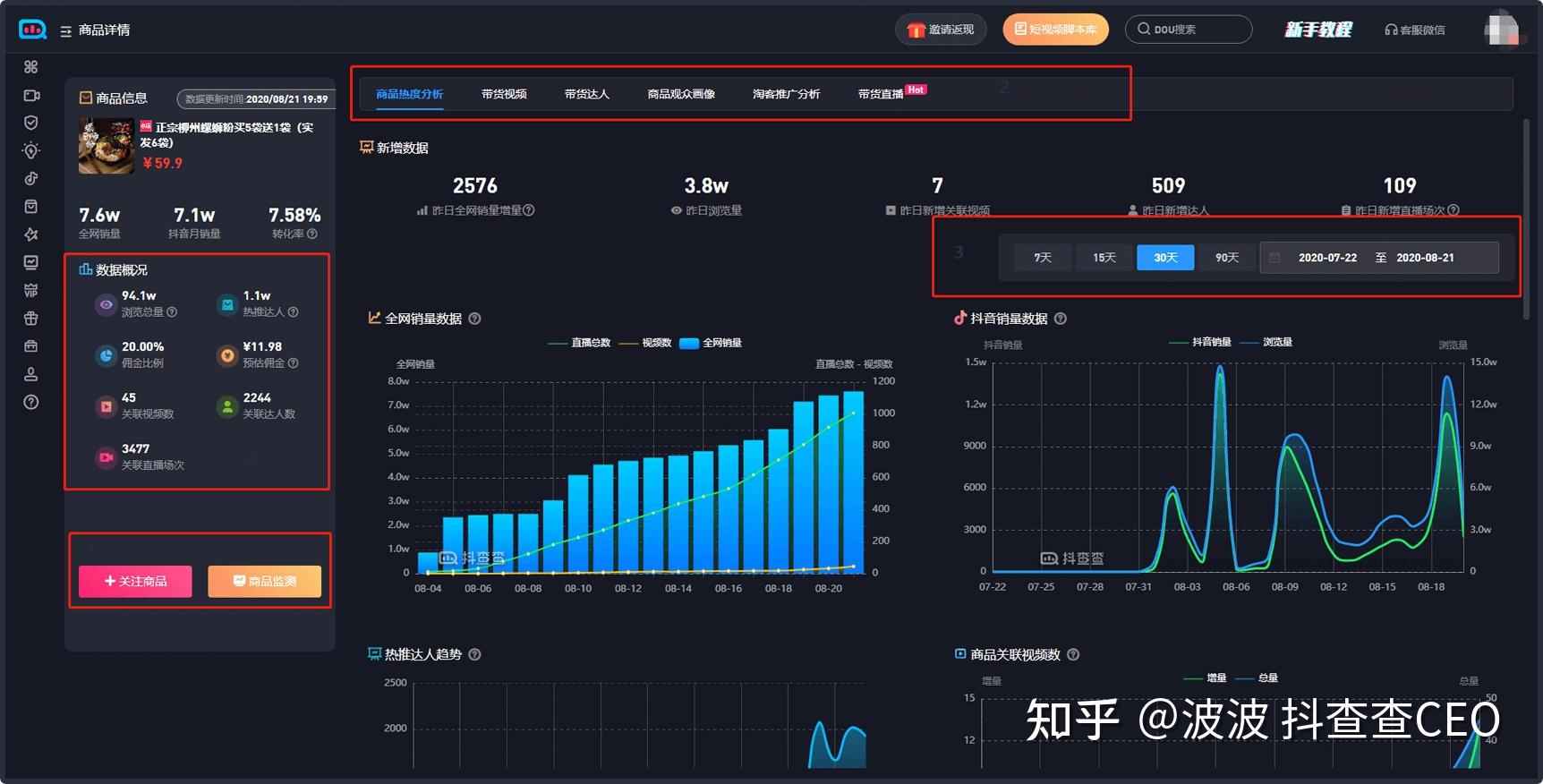The height and width of the screenshot is (784, 1543).
Task: Click the 3477 关联直播场次 value
Action: click(136, 449)
